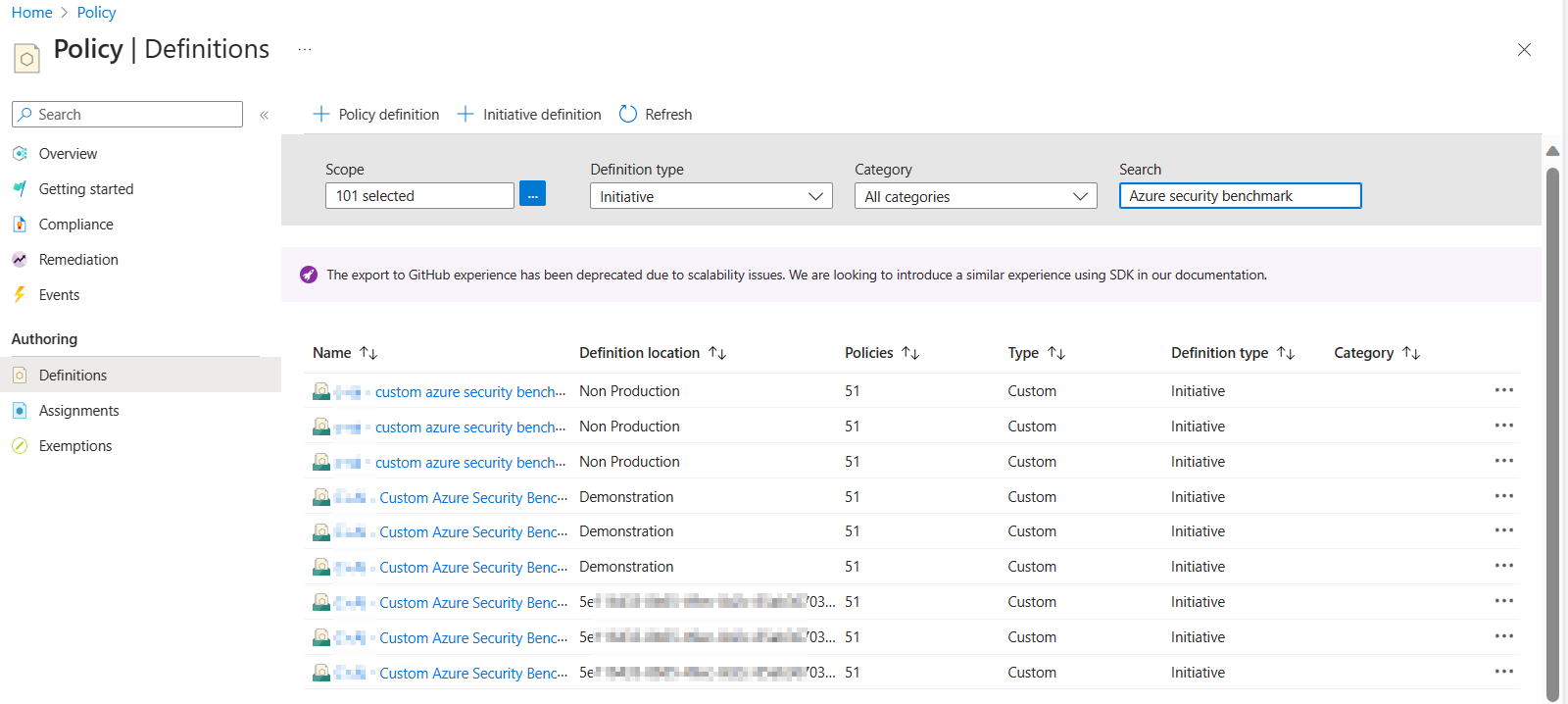Click the Compliance icon in the sidebar
The height and width of the screenshot is (704, 1568).
pyautogui.click(x=20, y=225)
